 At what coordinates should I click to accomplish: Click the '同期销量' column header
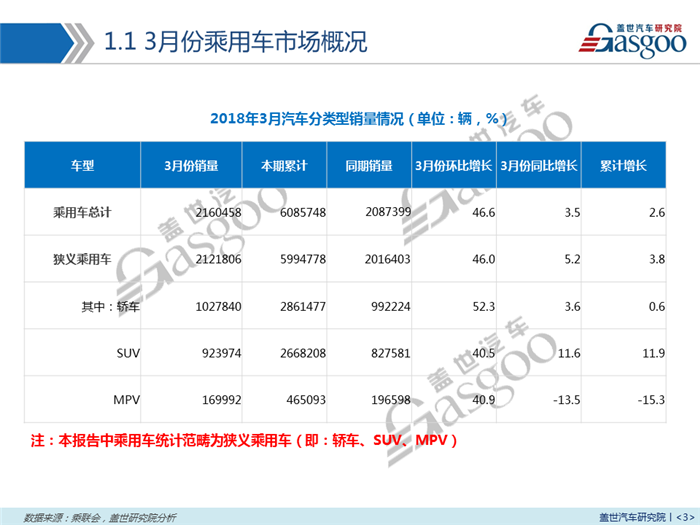pyautogui.click(x=369, y=166)
